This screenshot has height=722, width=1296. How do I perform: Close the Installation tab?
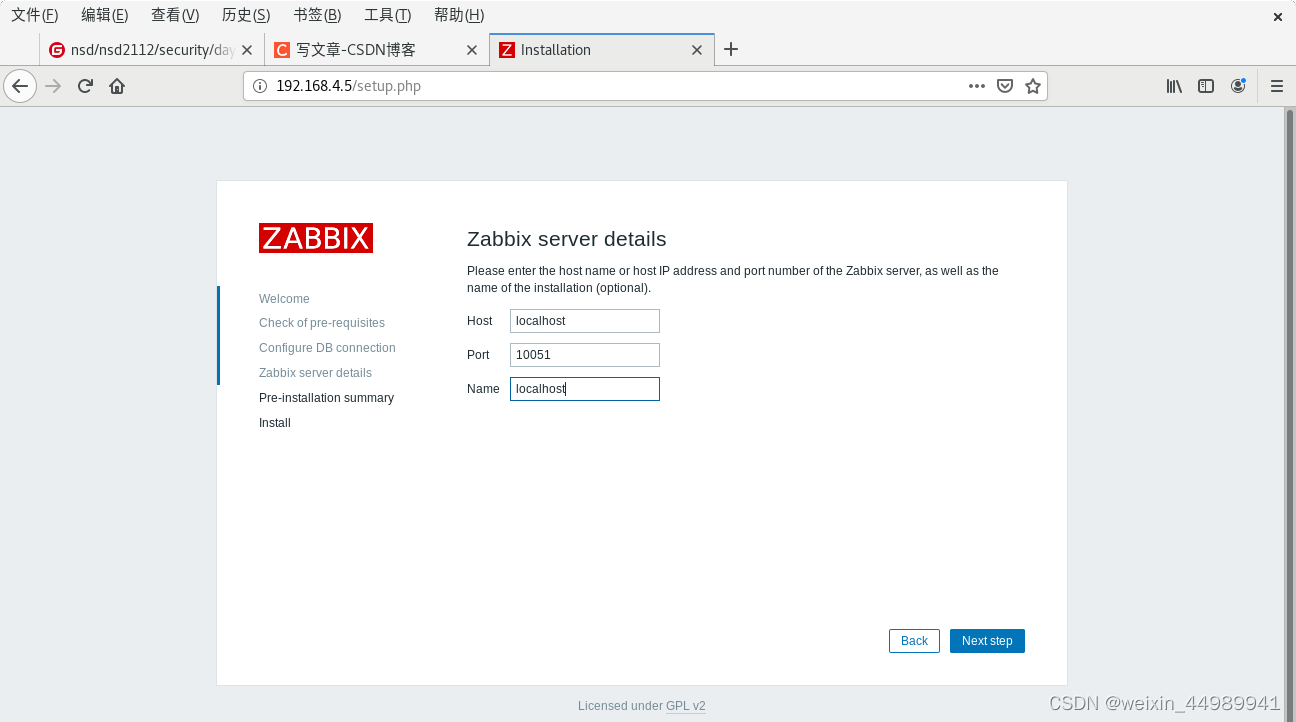[697, 50]
